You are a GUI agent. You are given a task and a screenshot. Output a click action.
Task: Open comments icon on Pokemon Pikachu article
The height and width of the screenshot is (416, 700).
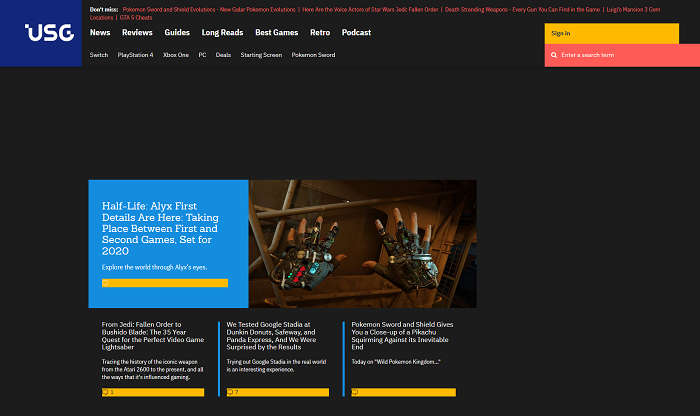[355, 392]
